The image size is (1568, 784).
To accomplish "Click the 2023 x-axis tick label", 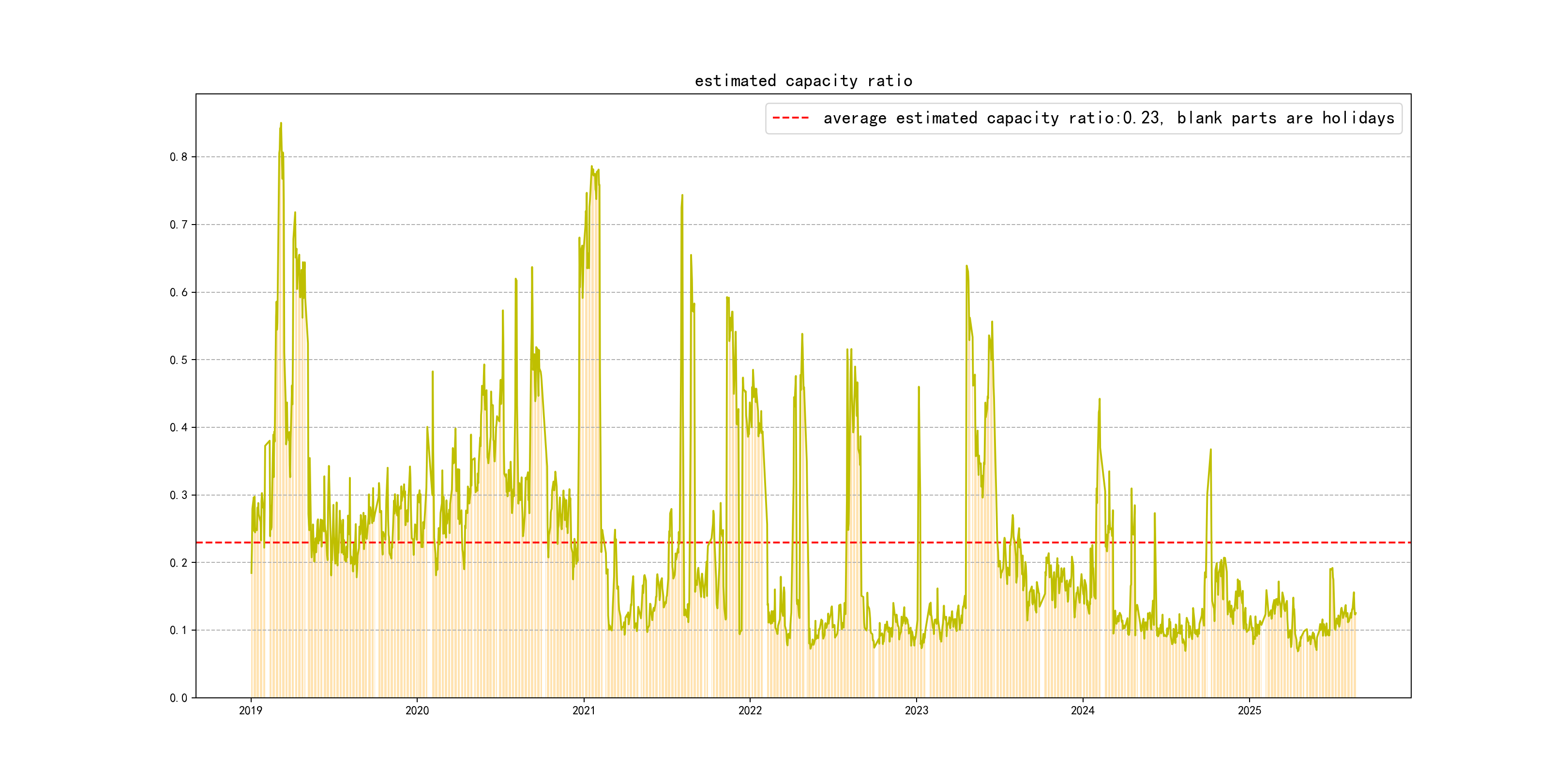I will 916,710.
